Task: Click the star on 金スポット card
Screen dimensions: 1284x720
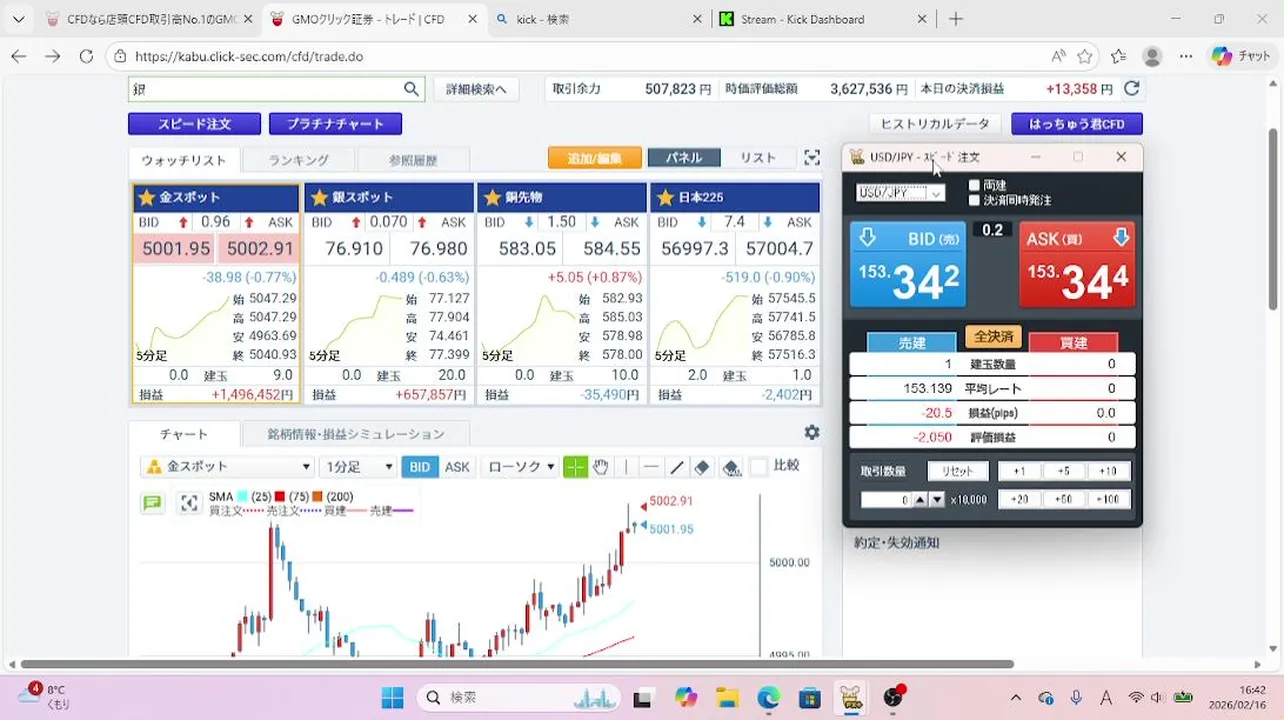Action: pos(147,197)
